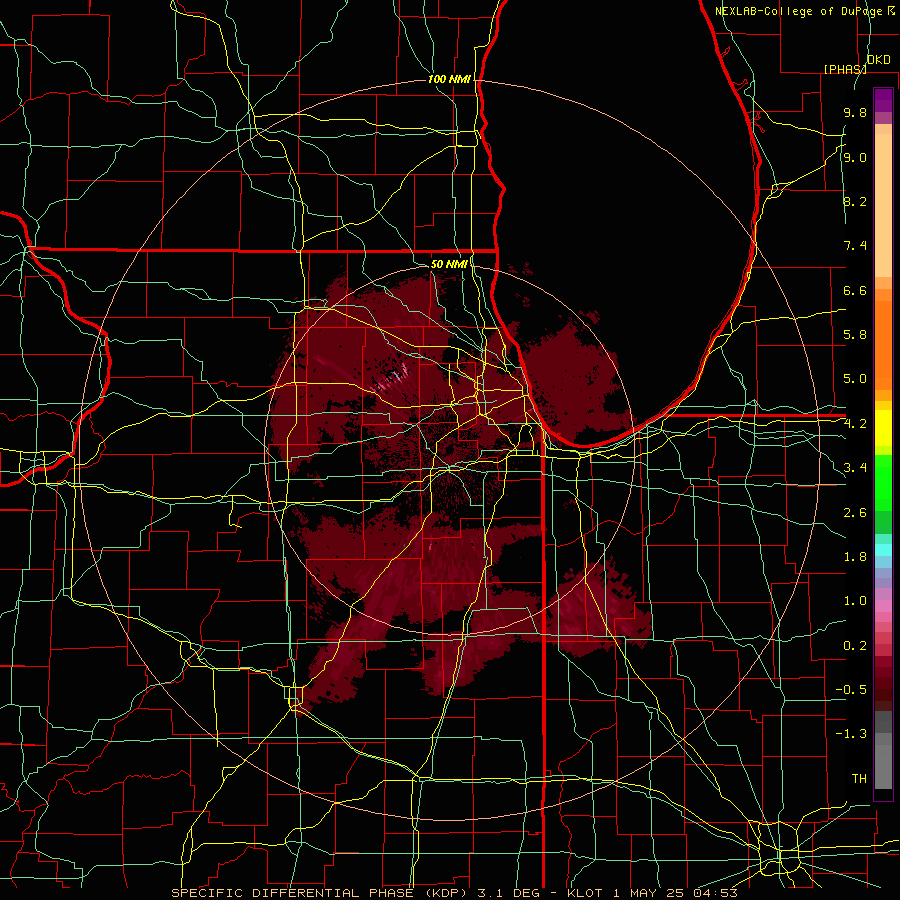Pick the pink swatch beside 1.0
This screenshot has width=900, height=900.
tap(883, 604)
